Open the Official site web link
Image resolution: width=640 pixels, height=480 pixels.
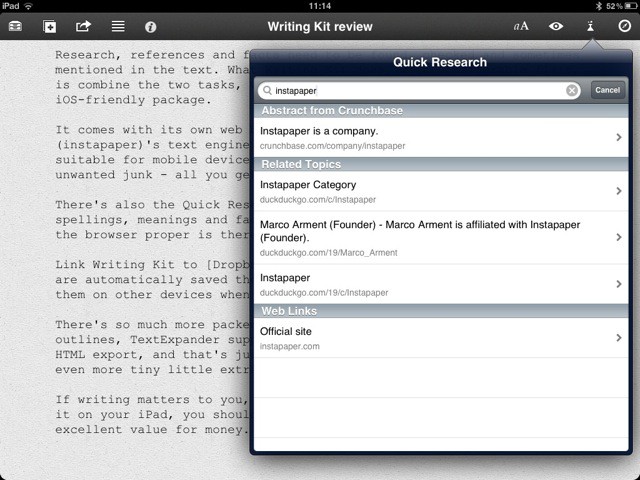click(440, 338)
